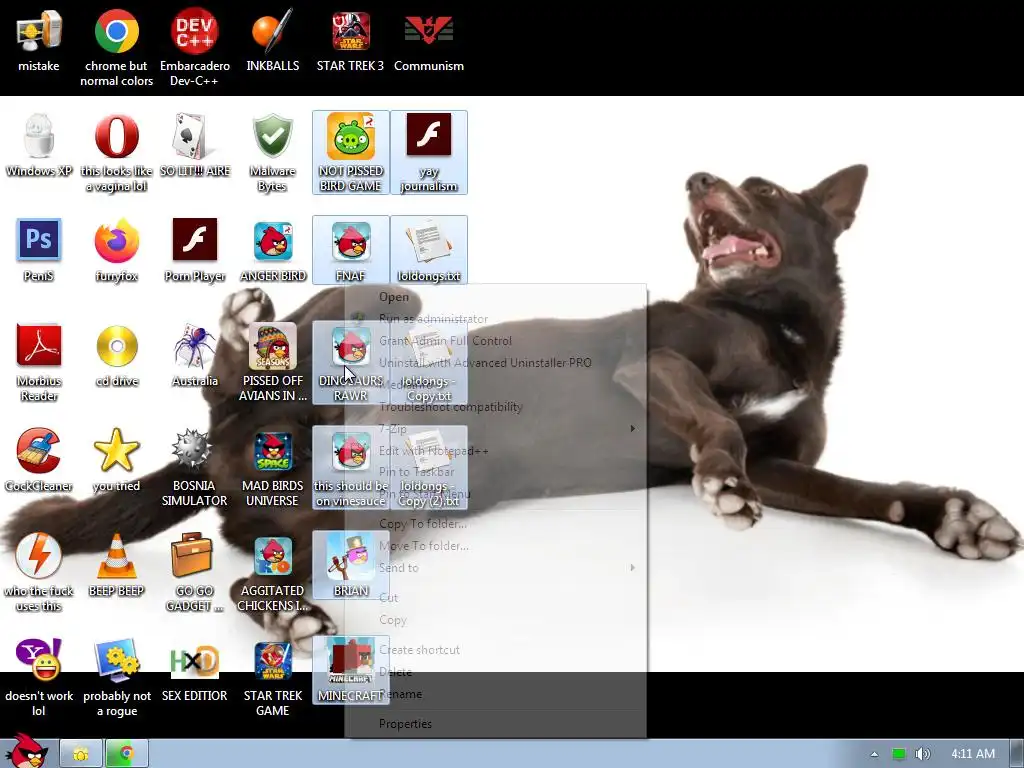Select Create shortcut menu entry
The height and width of the screenshot is (768, 1024).
pos(496,650)
